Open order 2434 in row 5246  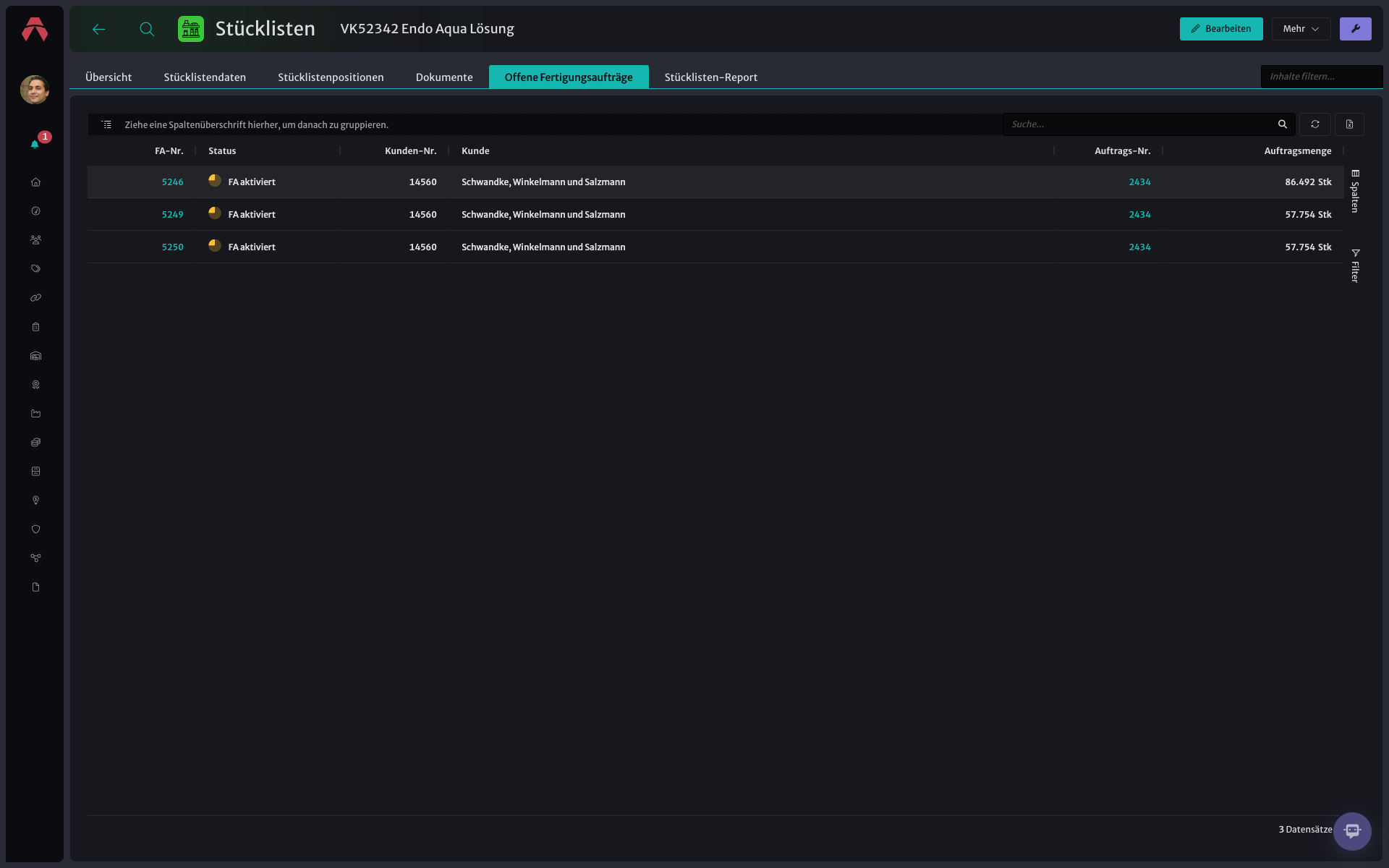coord(1139,182)
